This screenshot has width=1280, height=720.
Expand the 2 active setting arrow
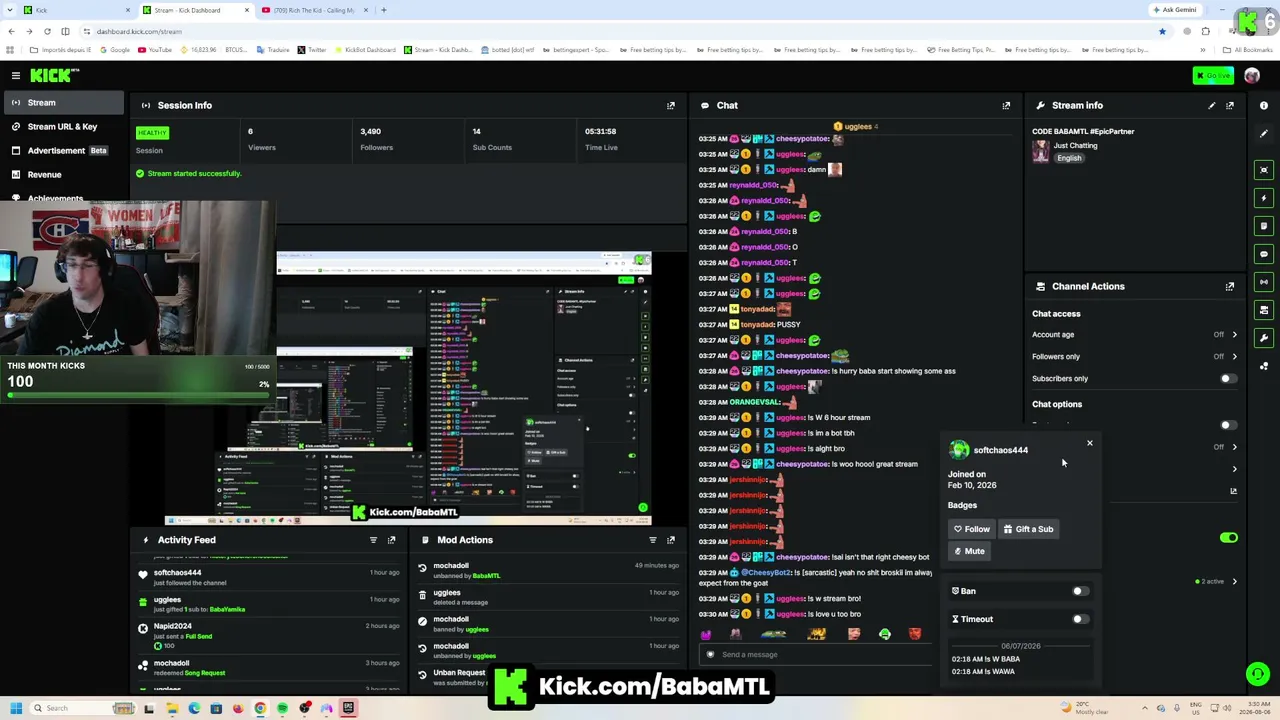1234,582
